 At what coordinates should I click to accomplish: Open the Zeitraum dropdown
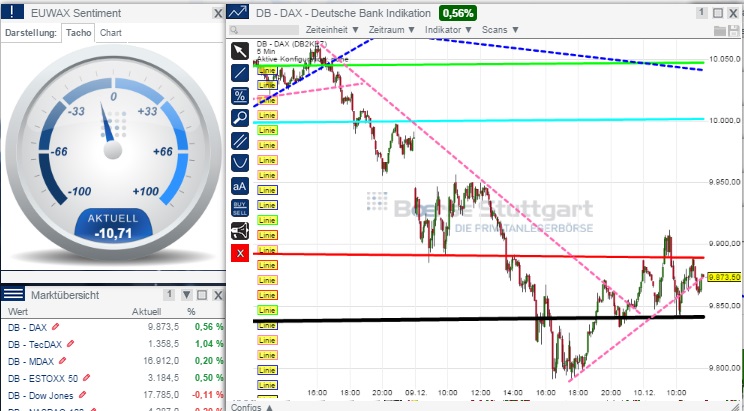392,29
